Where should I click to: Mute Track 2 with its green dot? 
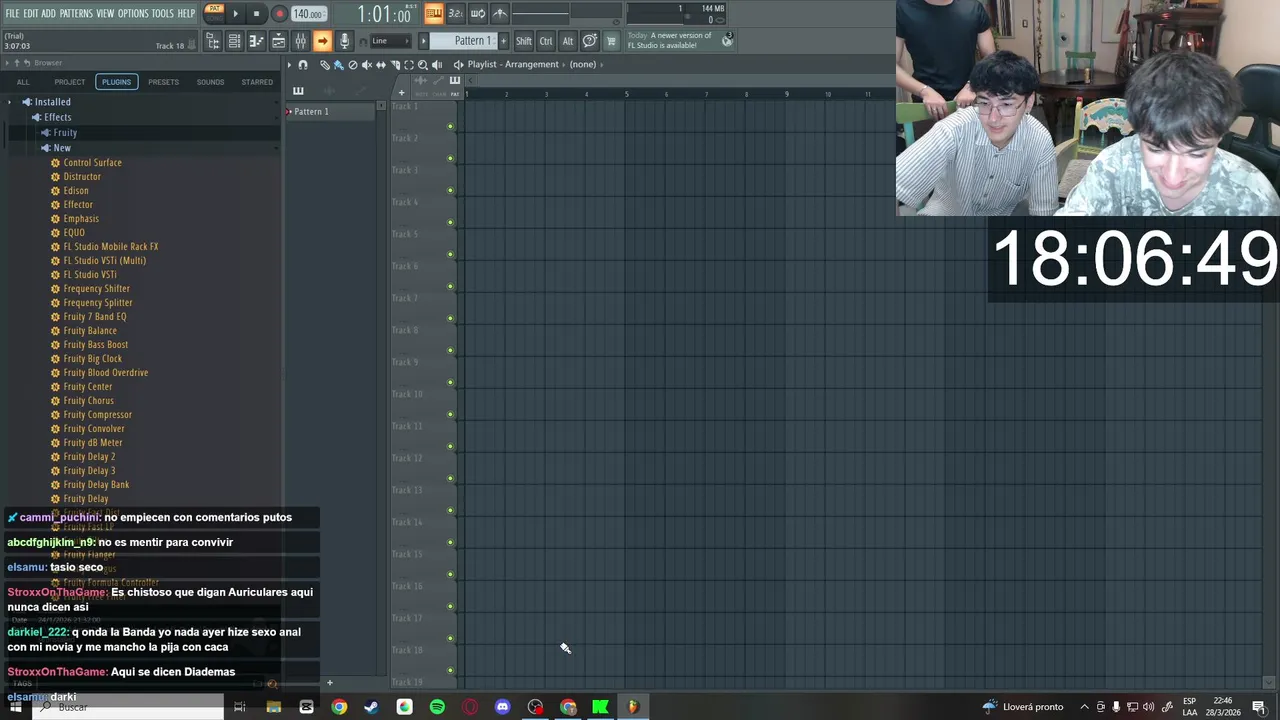point(450,159)
